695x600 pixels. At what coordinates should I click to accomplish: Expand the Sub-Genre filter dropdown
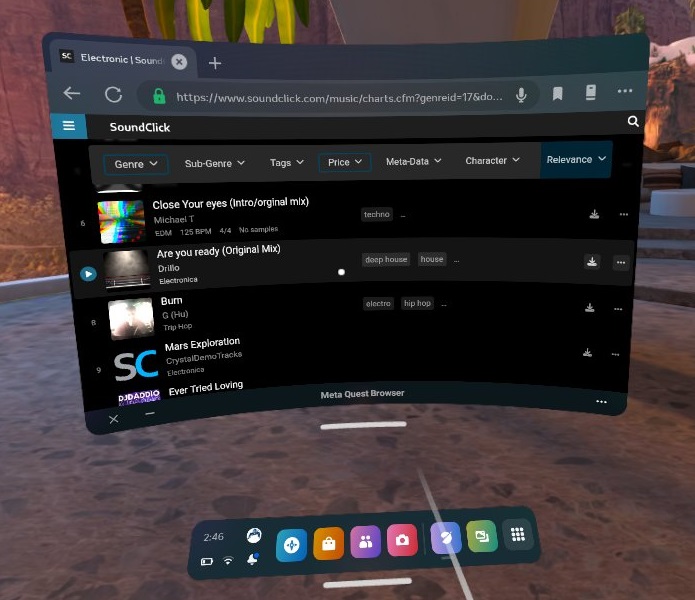click(215, 164)
